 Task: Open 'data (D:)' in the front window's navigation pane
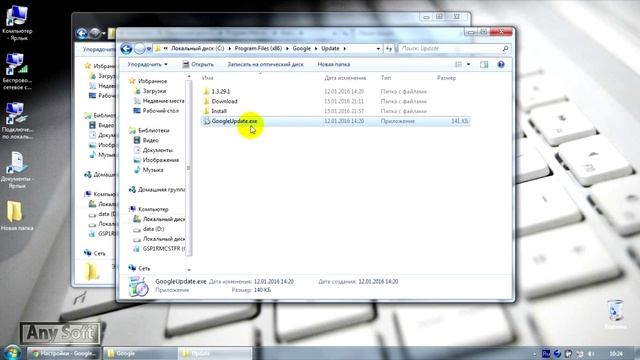pyautogui.click(x=153, y=229)
